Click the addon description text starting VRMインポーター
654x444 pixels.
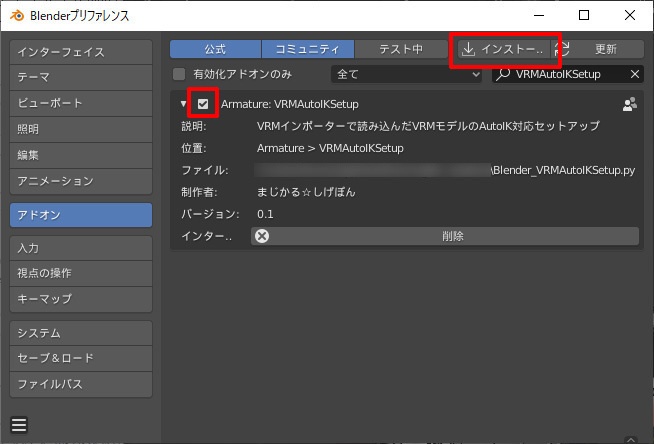coord(428,126)
